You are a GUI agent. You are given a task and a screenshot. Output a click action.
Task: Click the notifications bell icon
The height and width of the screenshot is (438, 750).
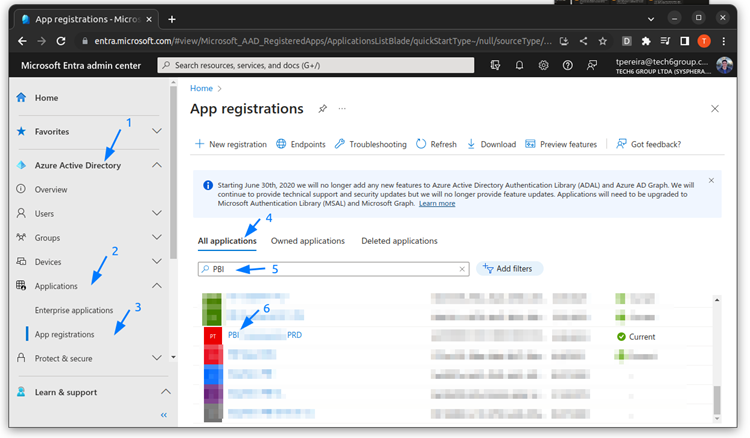[x=520, y=65]
